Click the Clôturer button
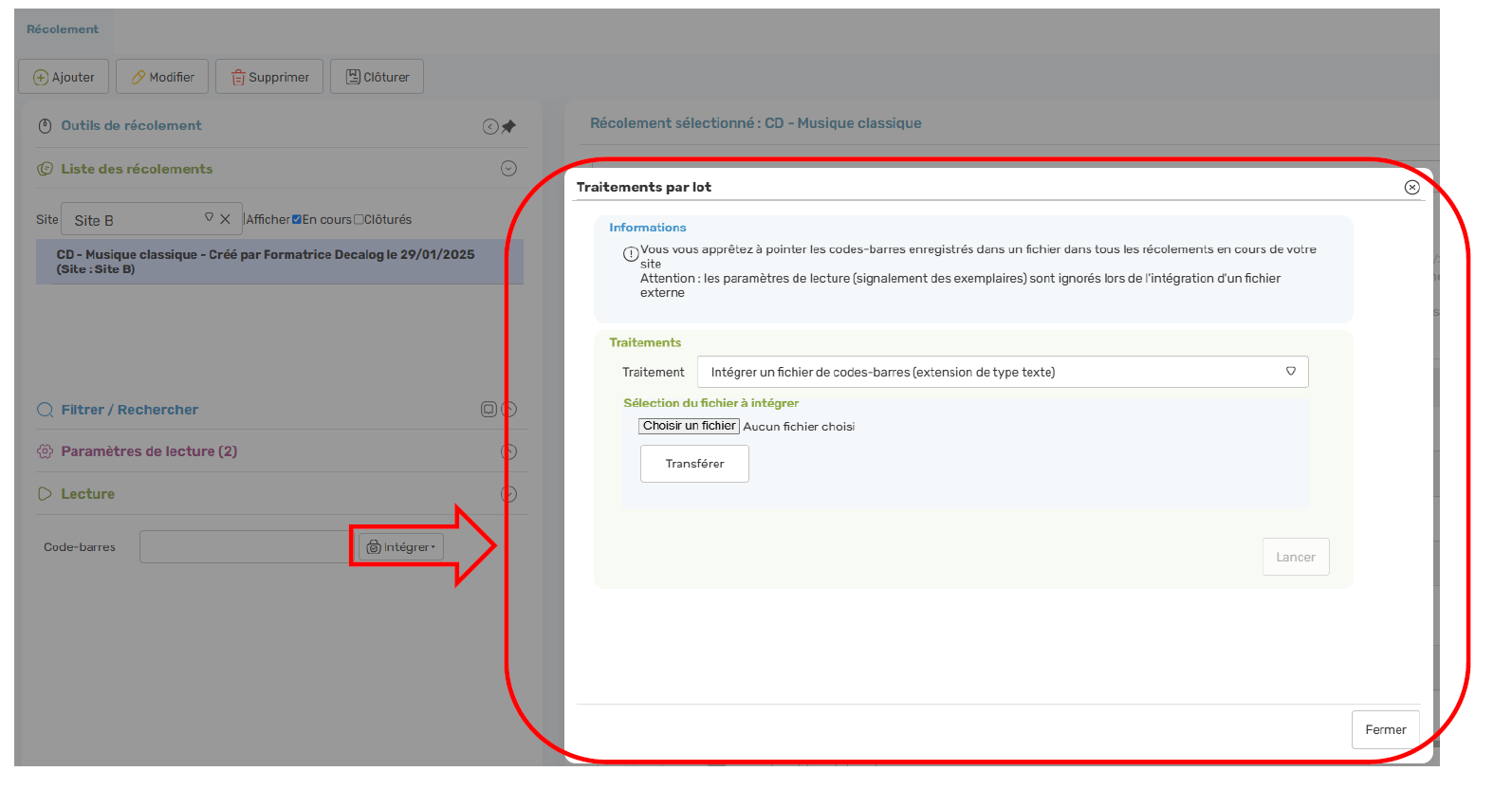 pos(377,77)
